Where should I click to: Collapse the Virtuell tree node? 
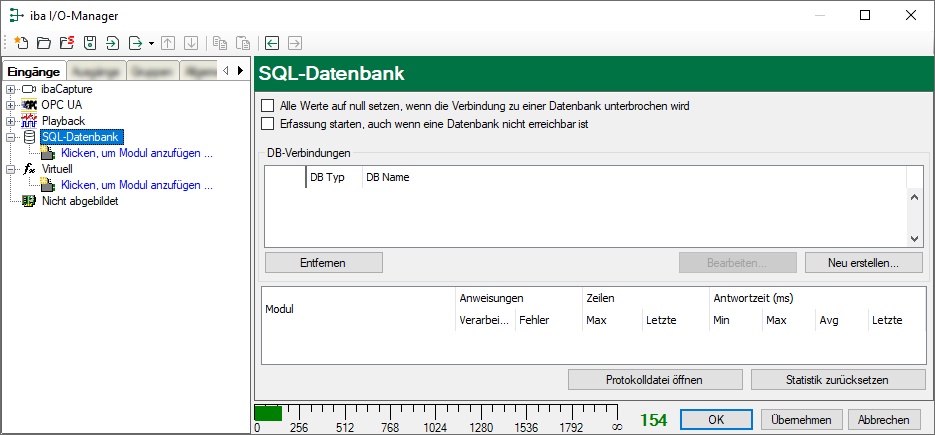click(10, 170)
